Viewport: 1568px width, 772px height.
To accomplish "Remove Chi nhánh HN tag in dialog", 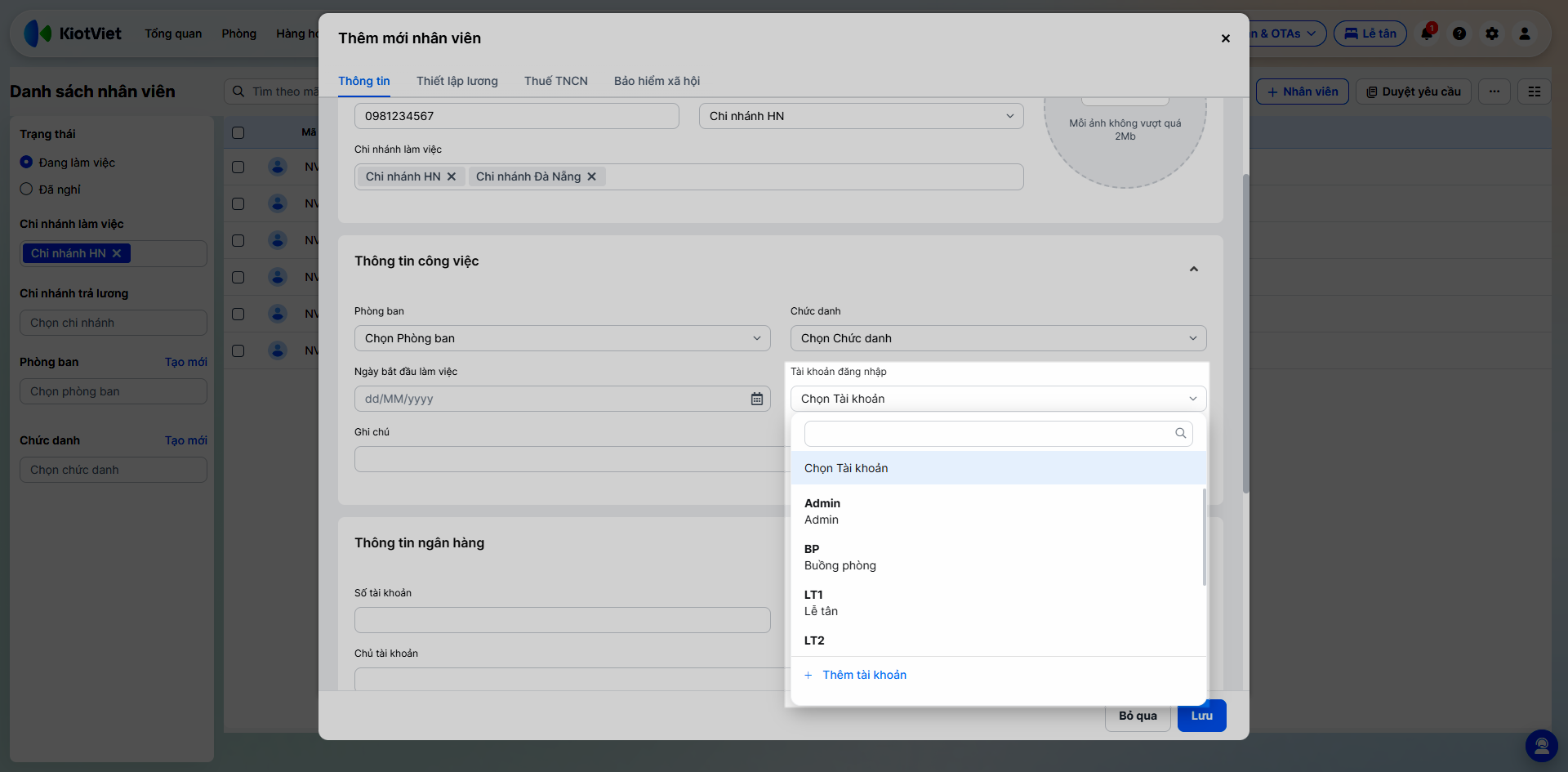I will pos(452,176).
